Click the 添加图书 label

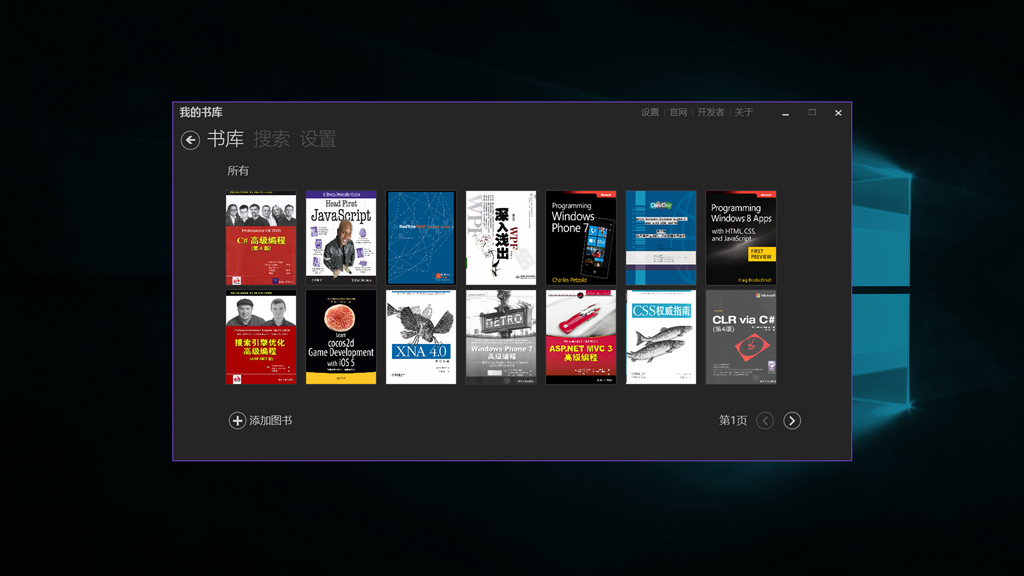coord(271,421)
